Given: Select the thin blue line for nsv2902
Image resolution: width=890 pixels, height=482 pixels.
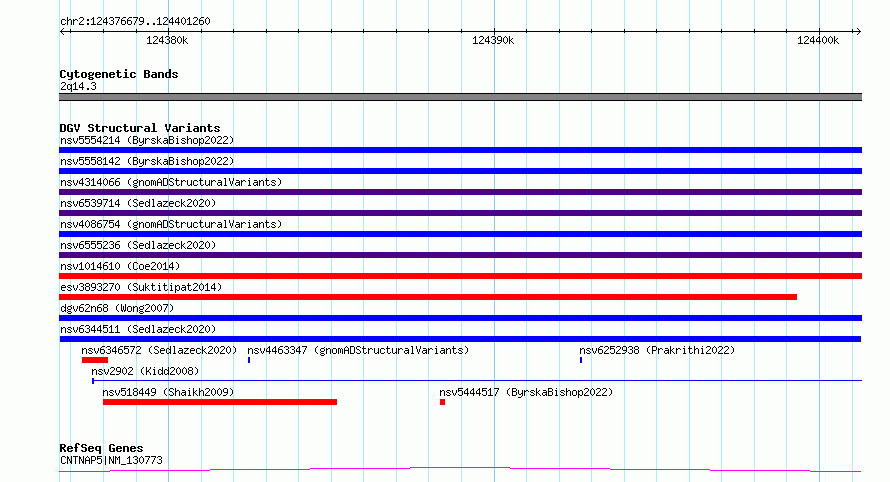Looking at the screenshot, I should (477, 380).
